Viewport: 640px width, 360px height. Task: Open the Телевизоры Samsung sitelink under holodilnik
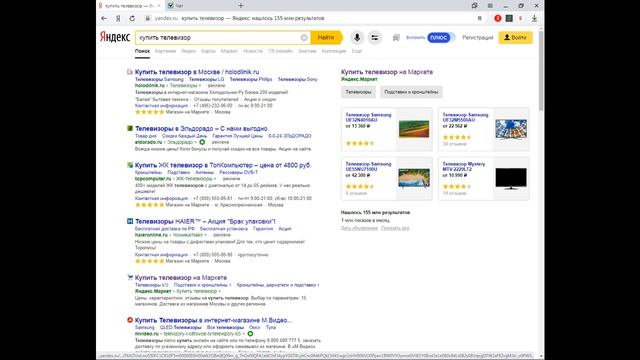pyautogui.click(x=159, y=79)
